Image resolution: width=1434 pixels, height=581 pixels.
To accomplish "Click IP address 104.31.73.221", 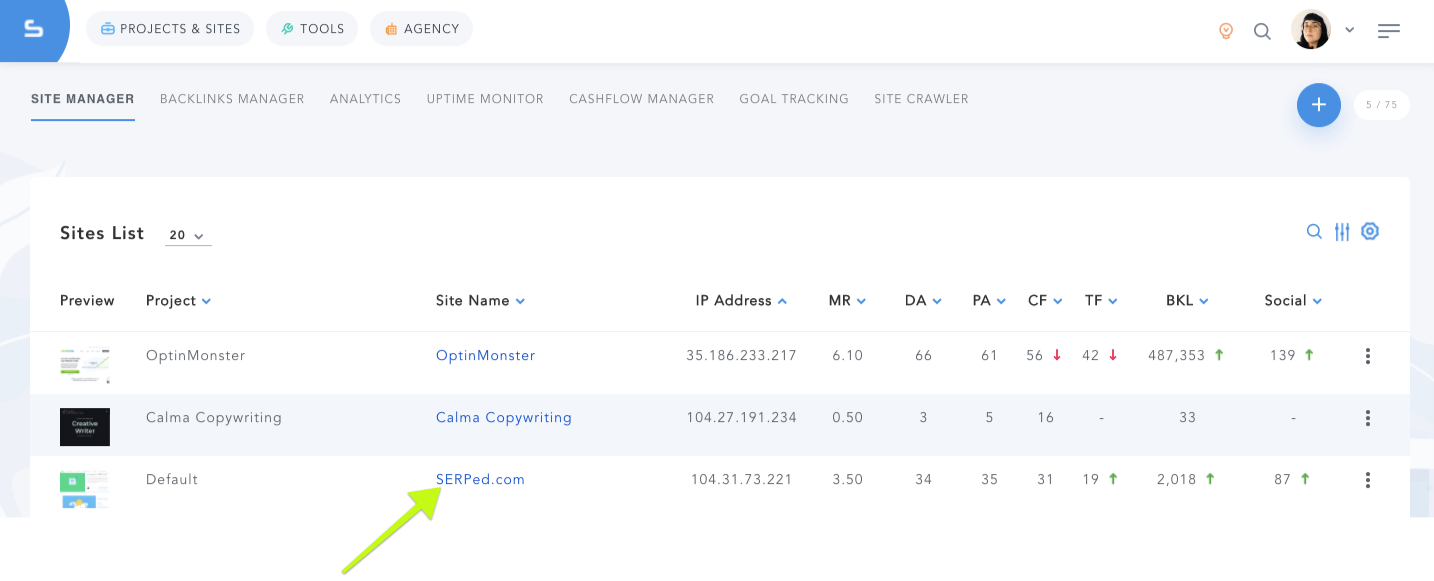I will coord(742,480).
